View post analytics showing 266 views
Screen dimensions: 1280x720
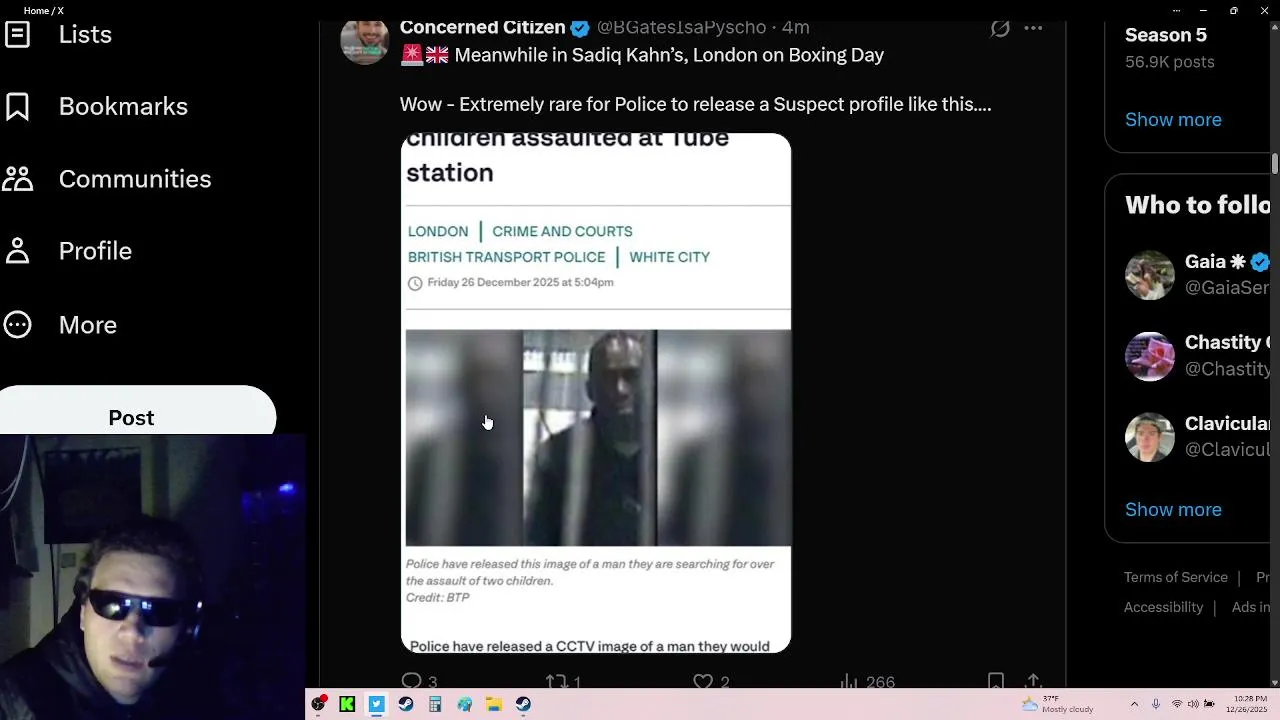867,681
